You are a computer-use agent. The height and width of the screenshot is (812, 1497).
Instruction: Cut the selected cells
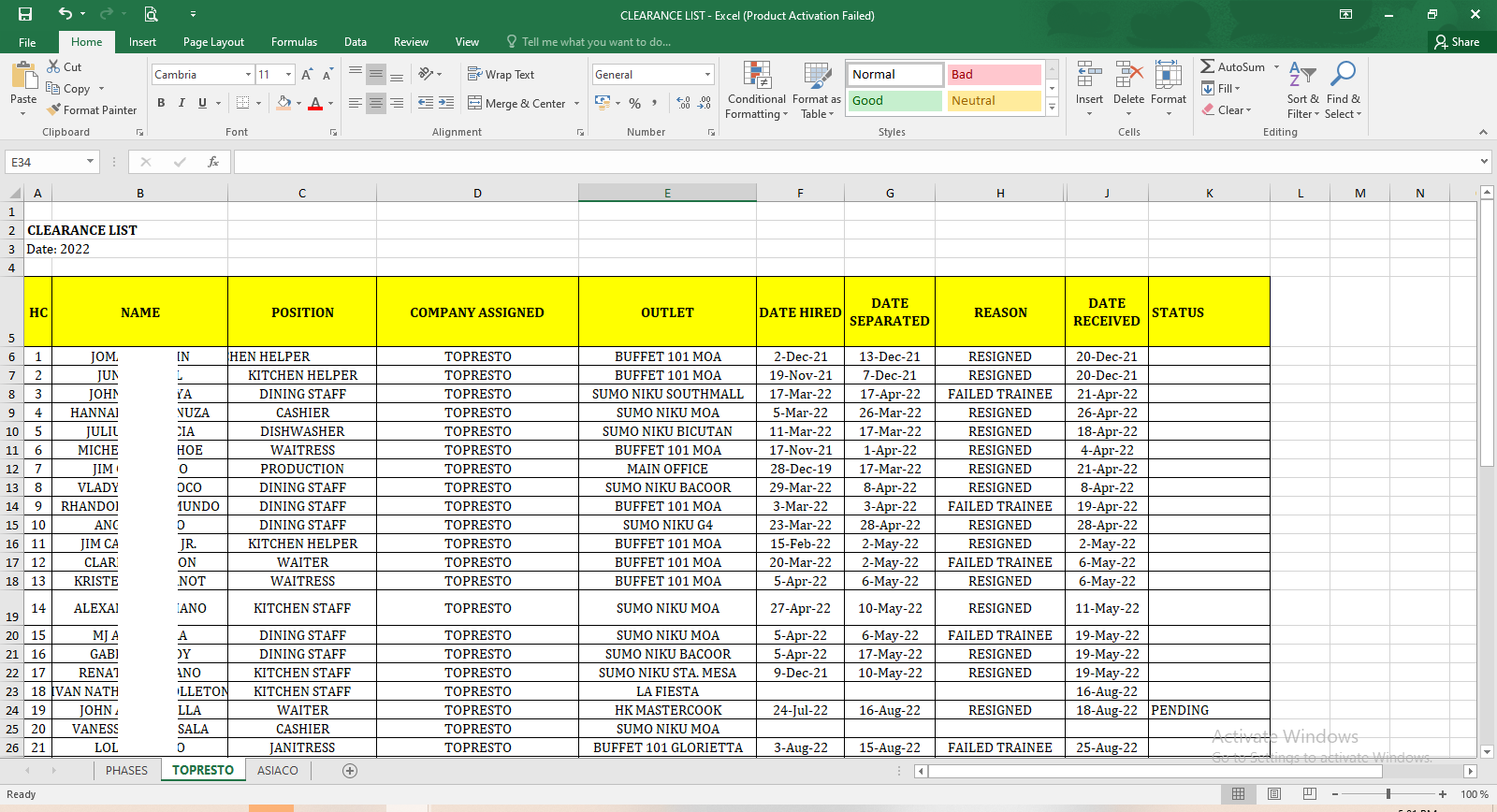click(65, 66)
